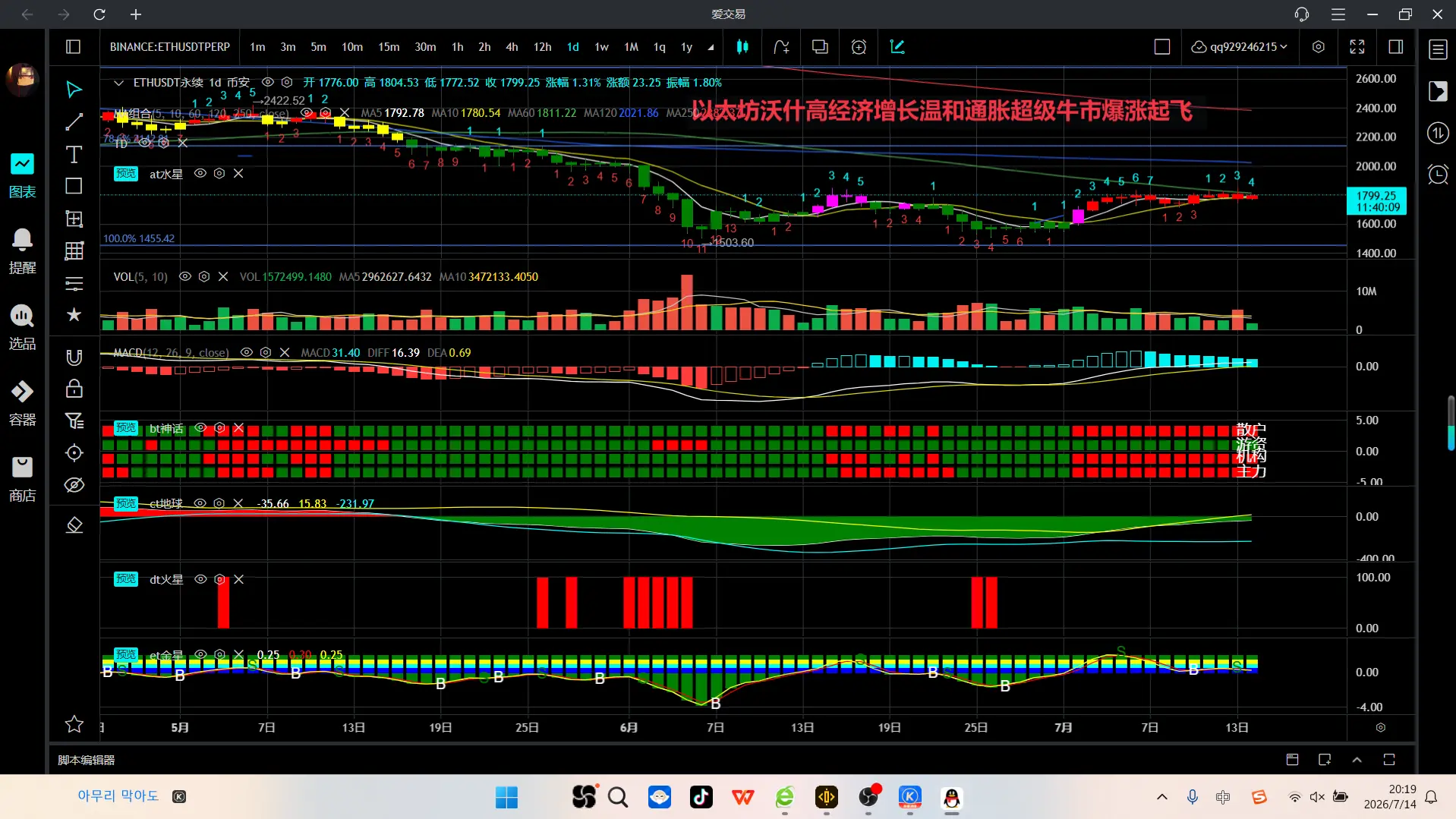Click the lock drawings icon
The height and width of the screenshot is (819, 1456).
pos(74,389)
